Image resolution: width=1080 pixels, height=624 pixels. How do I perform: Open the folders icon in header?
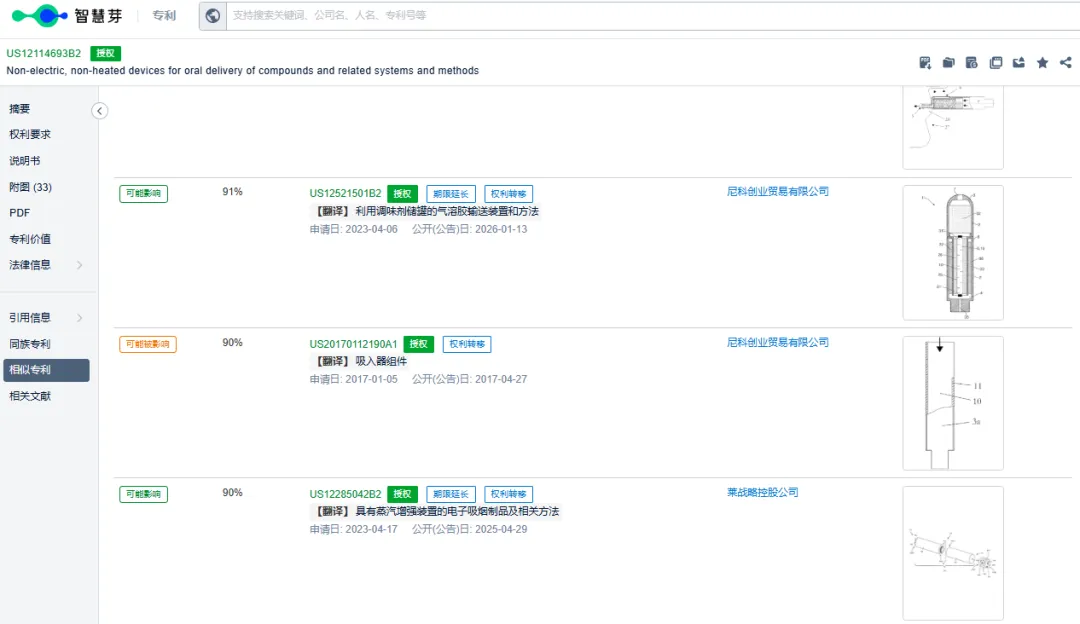point(948,63)
